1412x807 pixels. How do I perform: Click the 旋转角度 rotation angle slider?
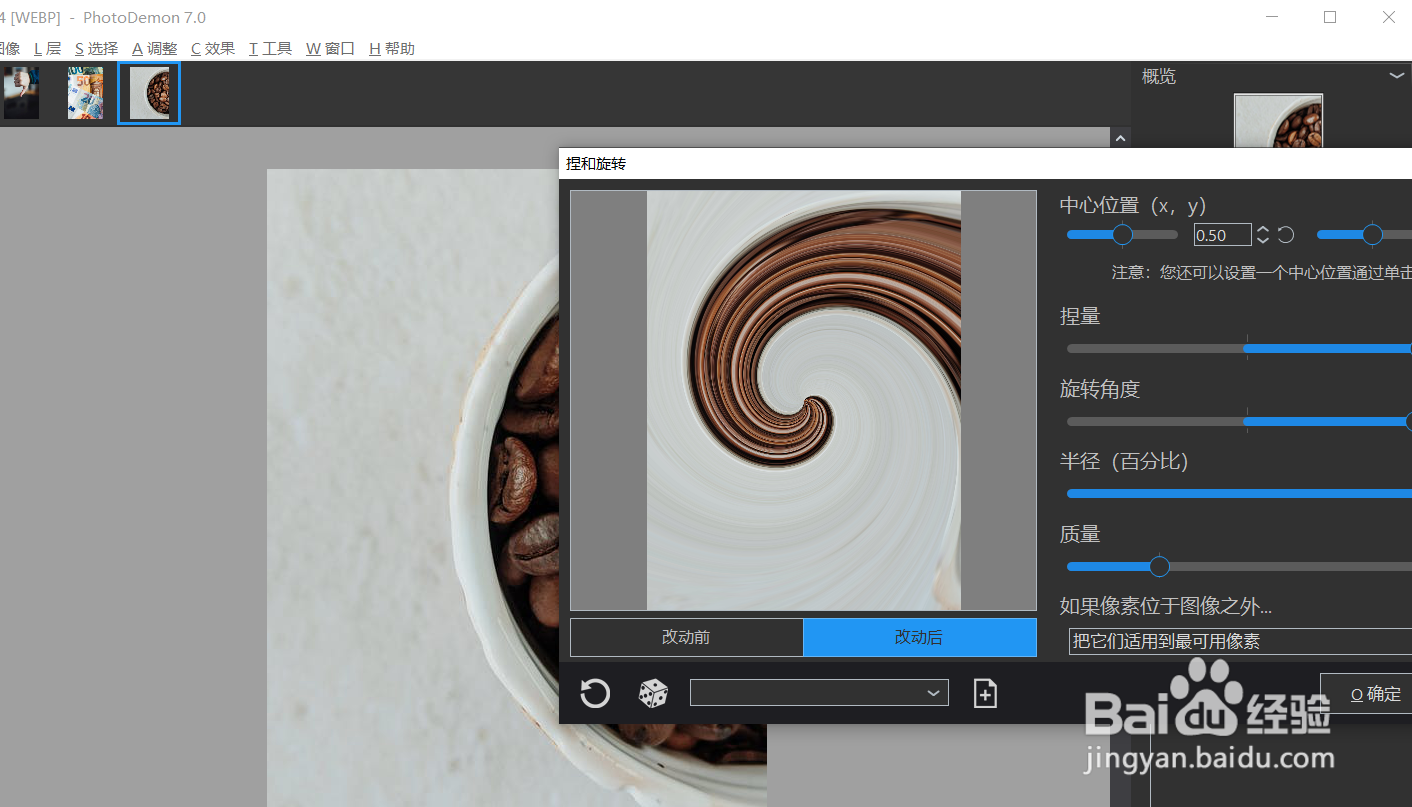tap(1239, 422)
